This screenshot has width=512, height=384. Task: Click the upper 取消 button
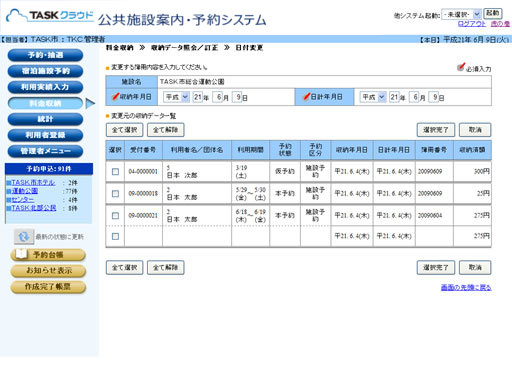475,130
